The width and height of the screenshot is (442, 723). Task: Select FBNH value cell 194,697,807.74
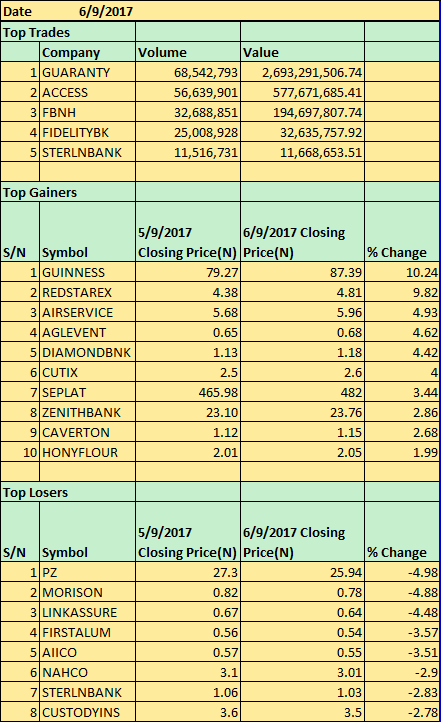click(x=302, y=113)
